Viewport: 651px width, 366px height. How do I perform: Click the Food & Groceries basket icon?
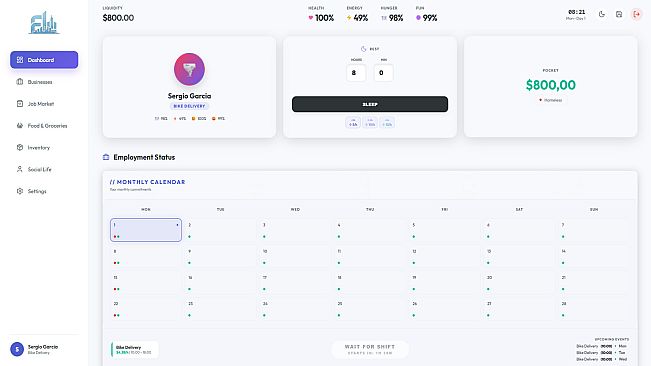[x=20, y=125]
